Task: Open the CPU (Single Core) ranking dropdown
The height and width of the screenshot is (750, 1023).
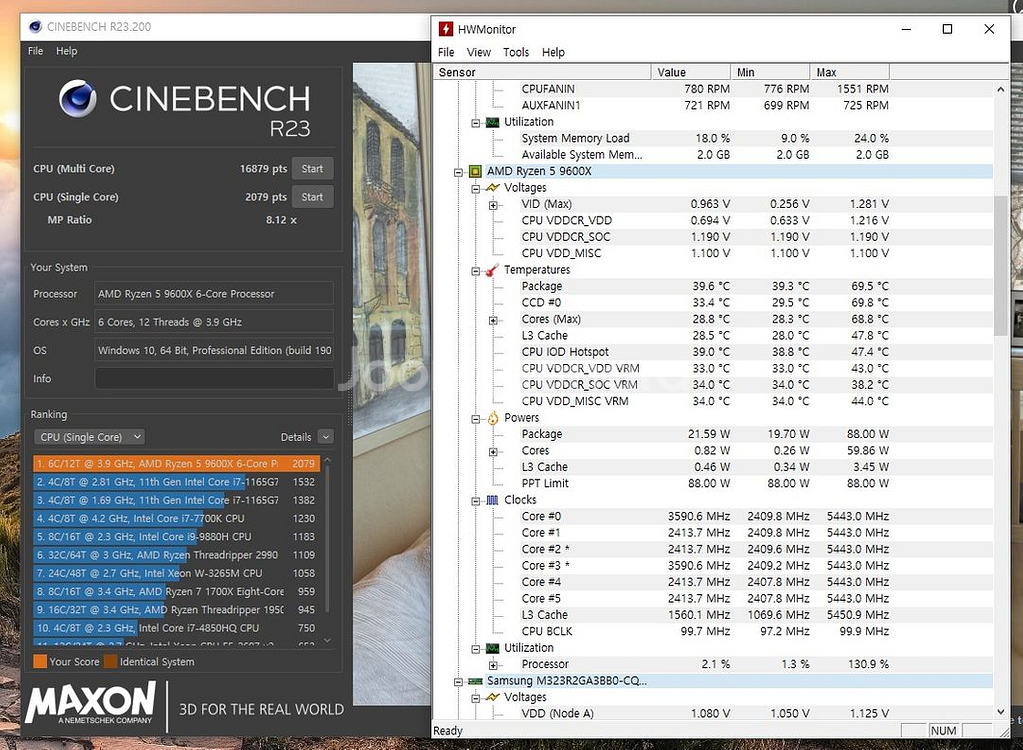Action: pos(89,437)
